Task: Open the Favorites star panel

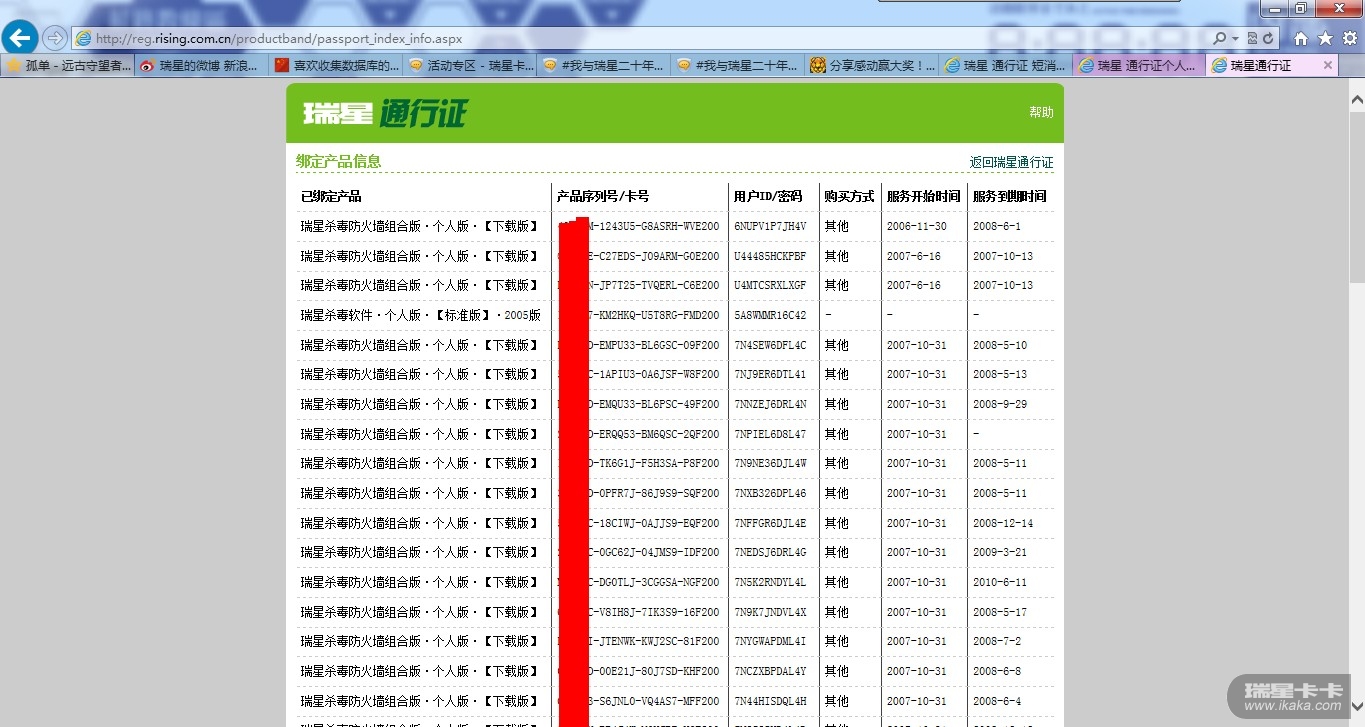Action: (1325, 38)
